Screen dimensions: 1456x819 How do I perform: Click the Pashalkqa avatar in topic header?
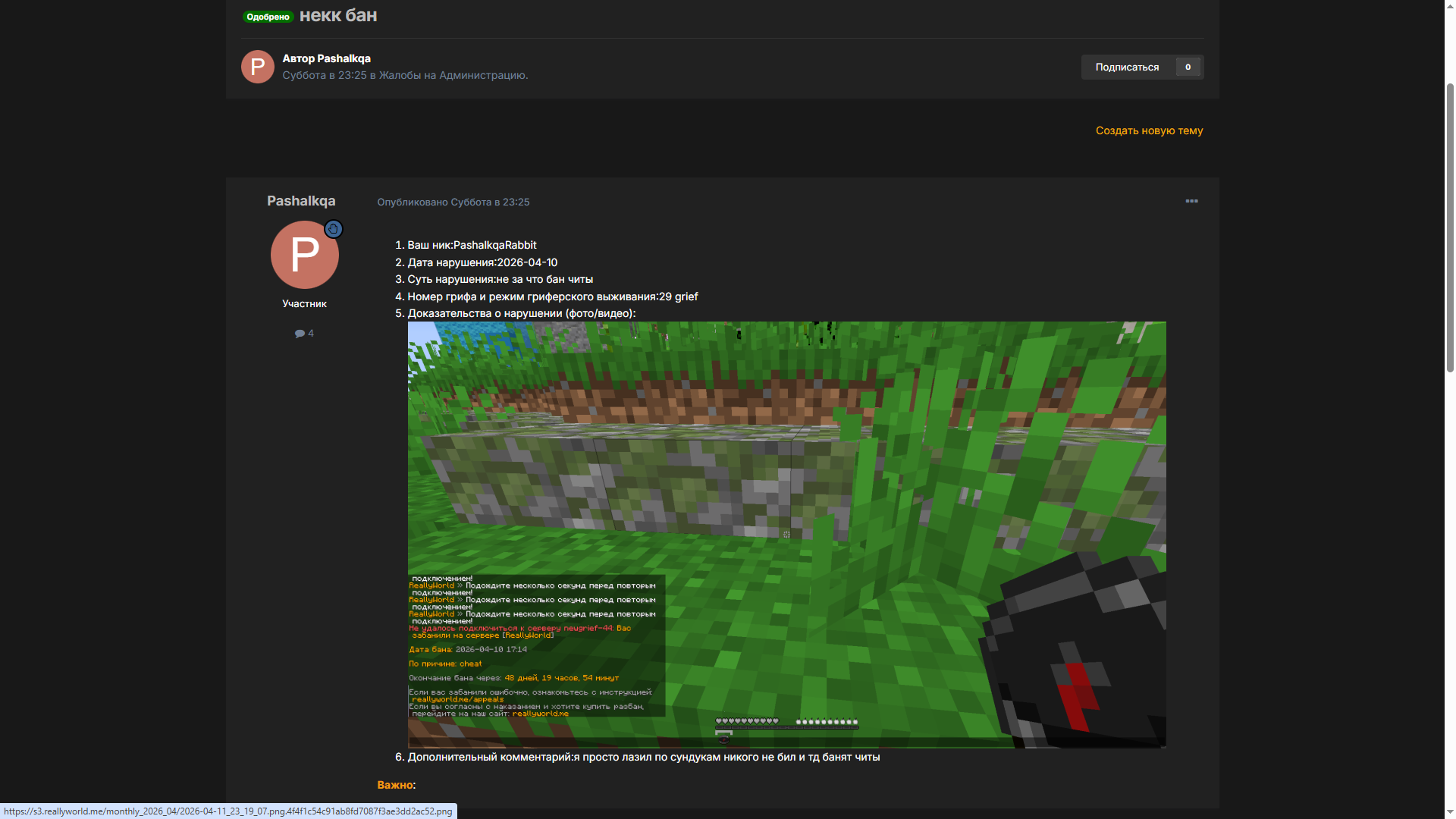coord(257,67)
